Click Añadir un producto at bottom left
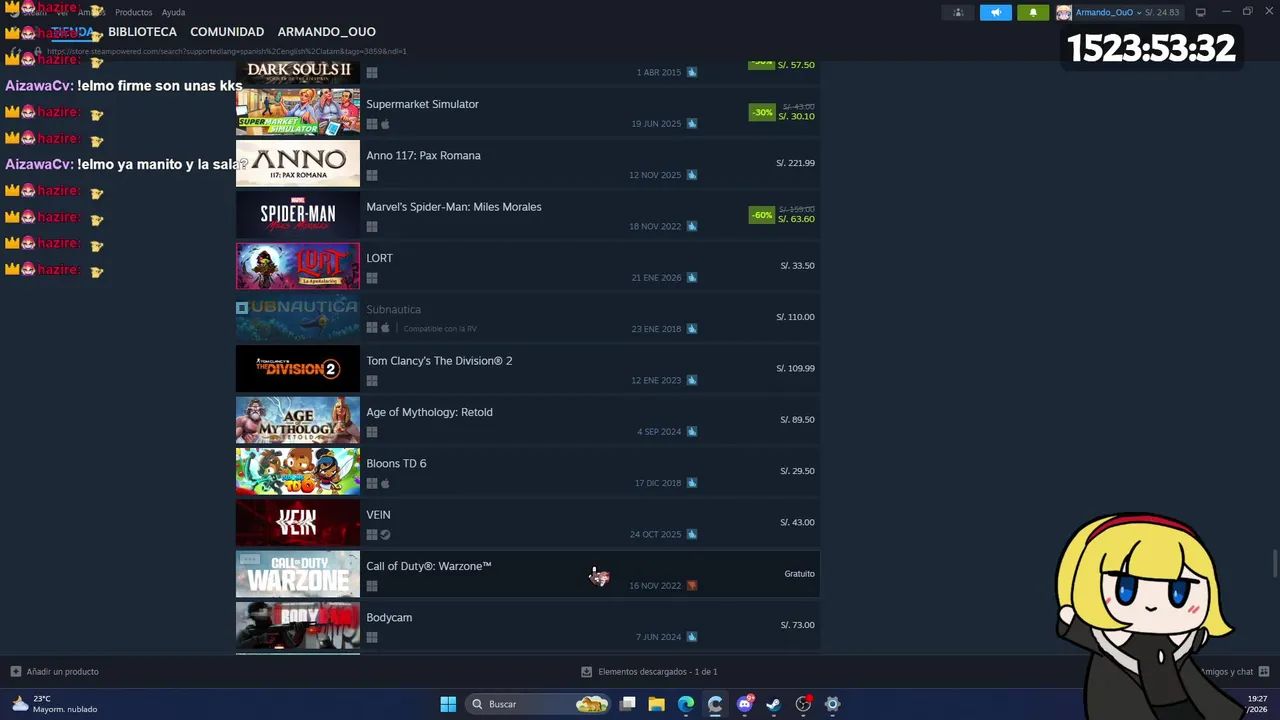The image size is (1280, 720). [x=54, y=672]
